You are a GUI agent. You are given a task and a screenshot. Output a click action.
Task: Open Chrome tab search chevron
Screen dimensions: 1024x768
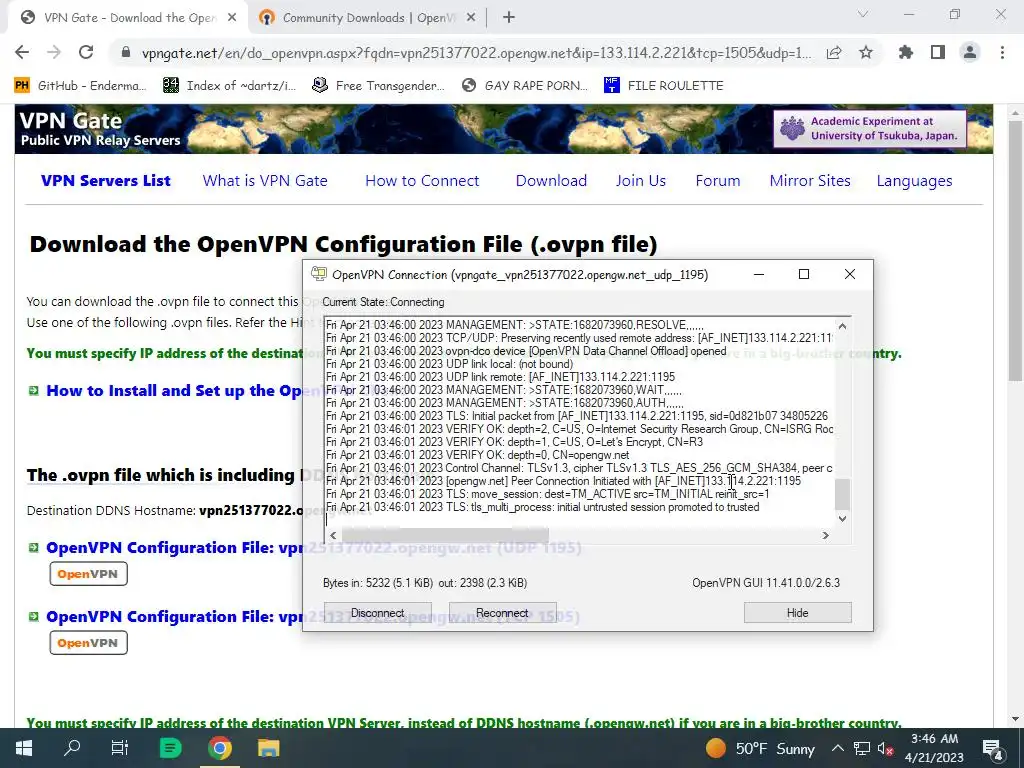[863, 14]
